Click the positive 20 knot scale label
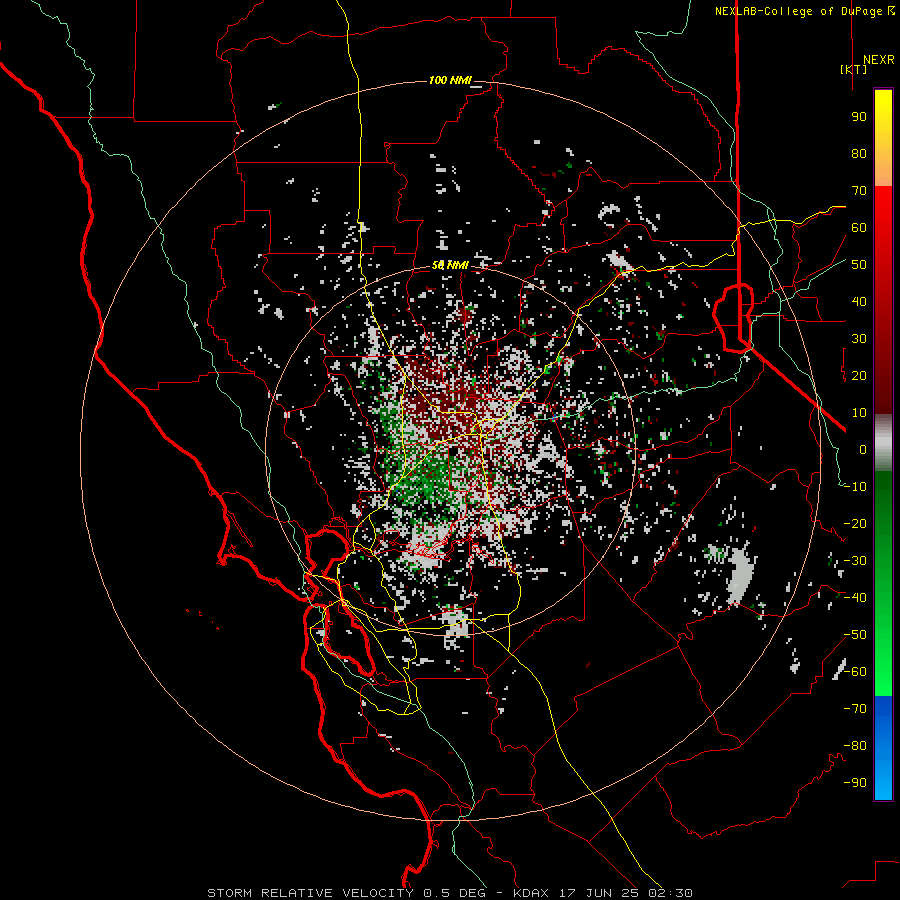900x900 pixels. [x=859, y=375]
